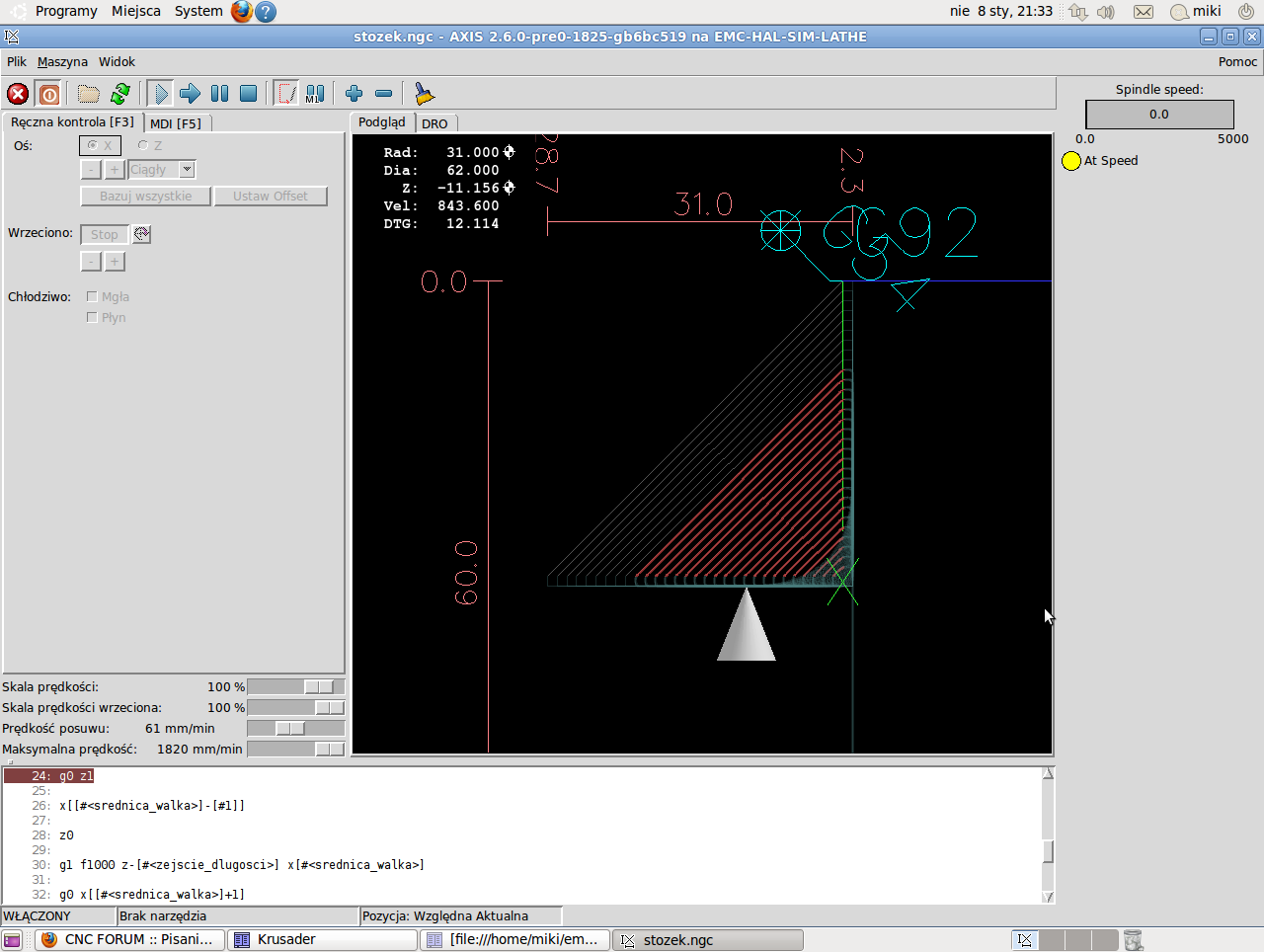Open the power/shutdown icon in panel
This screenshot has height=952, width=1264.
coord(1245,12)
